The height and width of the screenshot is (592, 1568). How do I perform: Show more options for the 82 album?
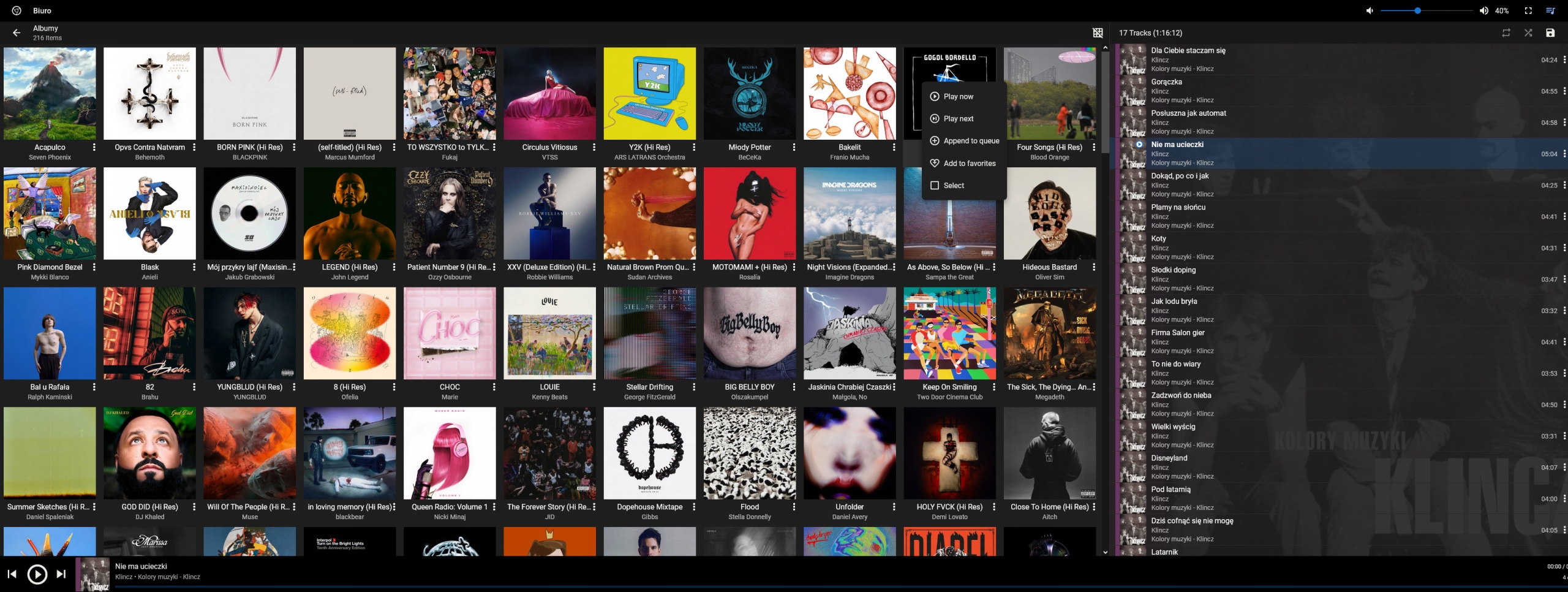click(x=194, y=387)
